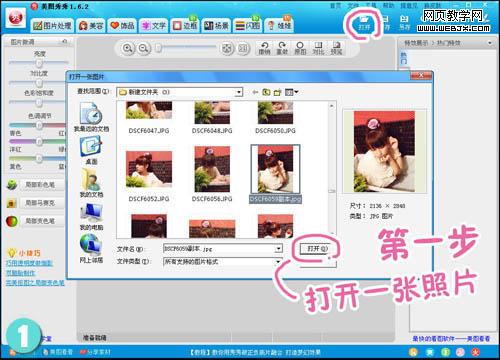Click the back arrow icon in dialog
This screenshot has width=500, height=360.
click(255, 92)
